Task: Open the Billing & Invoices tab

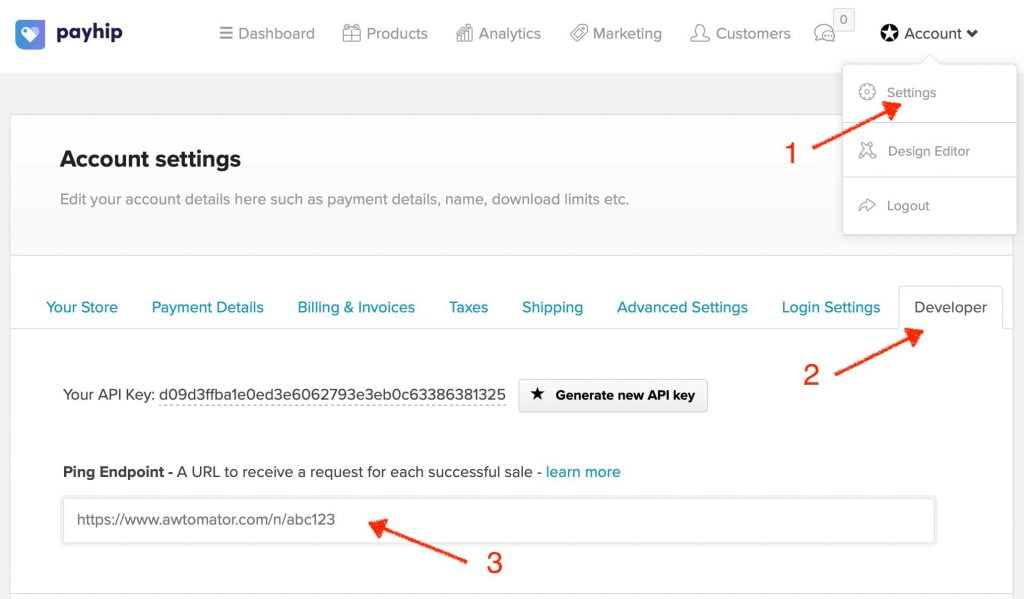Action: 356,307
